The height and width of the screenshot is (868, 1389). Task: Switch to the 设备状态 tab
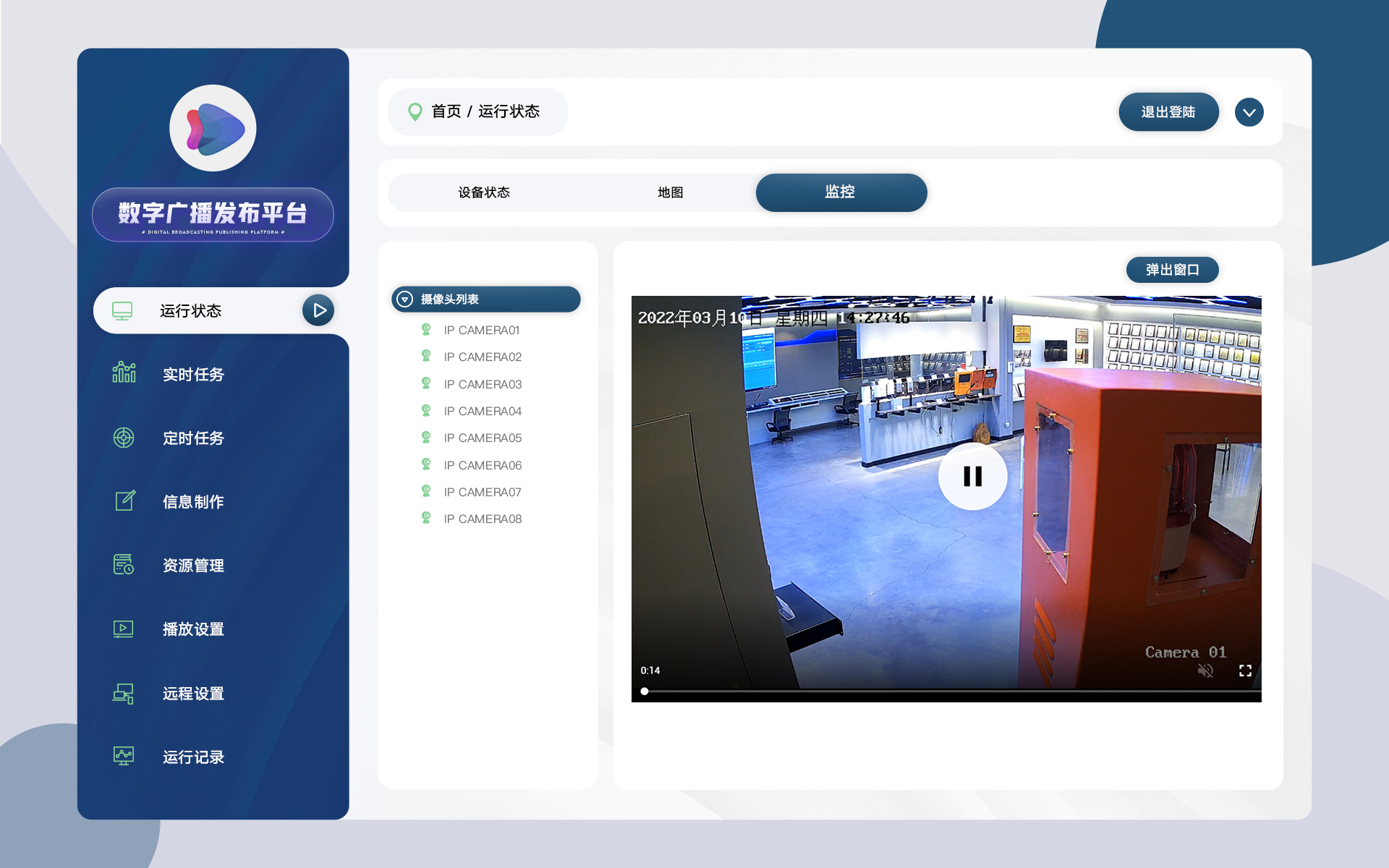pyautogui.click(x=484, y=192)
